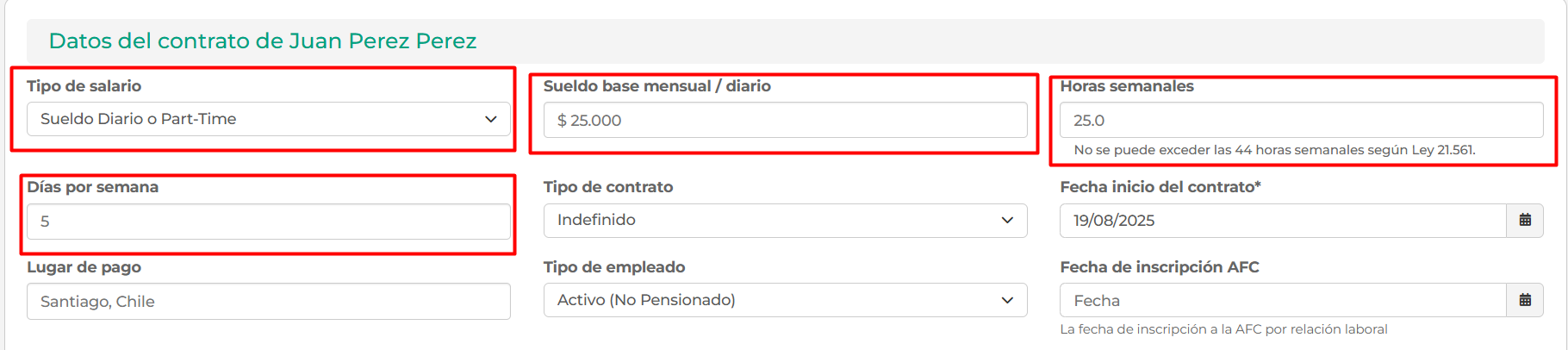Focus the Fecha de inscripción AFC date input
Image resolution: width=1568 pixels, height=350 pixels.
(1282, 301)
